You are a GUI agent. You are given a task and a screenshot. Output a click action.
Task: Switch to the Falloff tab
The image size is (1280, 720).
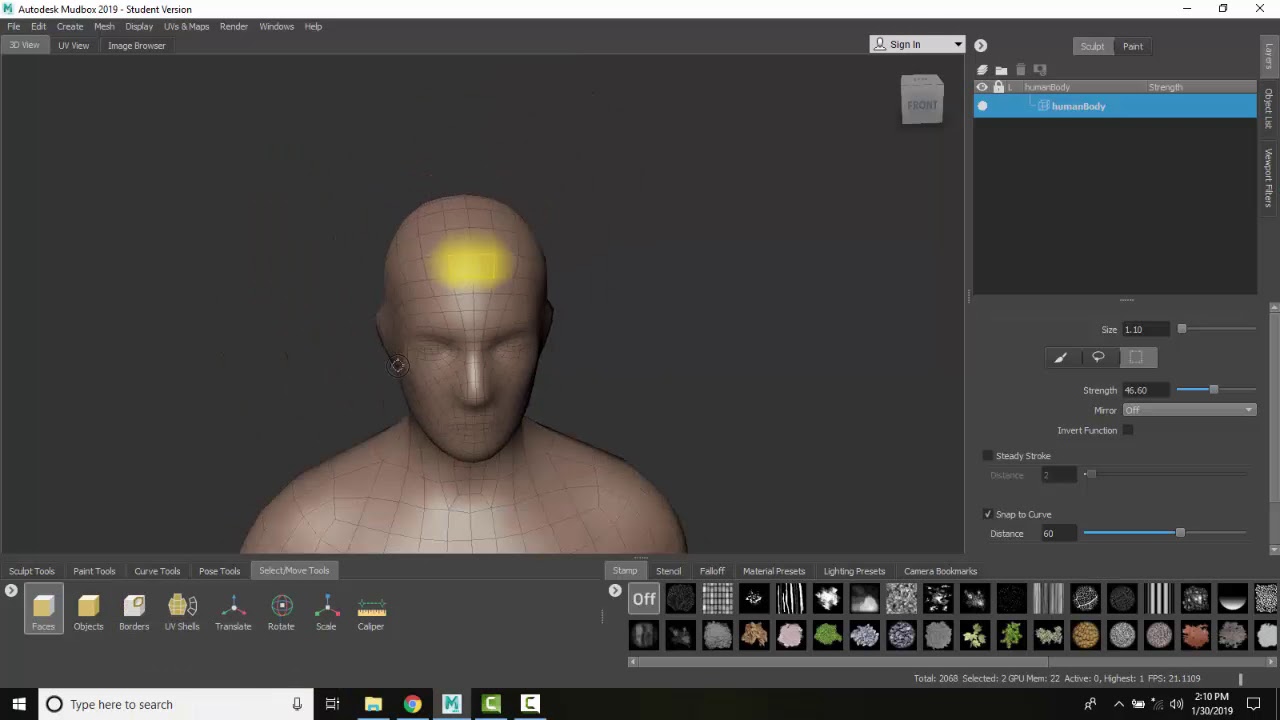(712, 571)
